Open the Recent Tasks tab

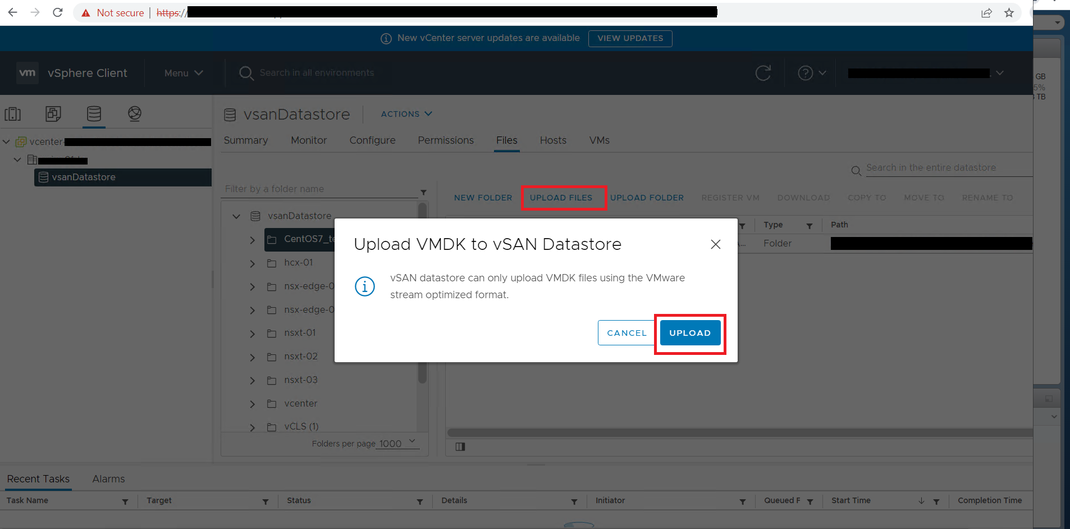(x=38, y=479)
